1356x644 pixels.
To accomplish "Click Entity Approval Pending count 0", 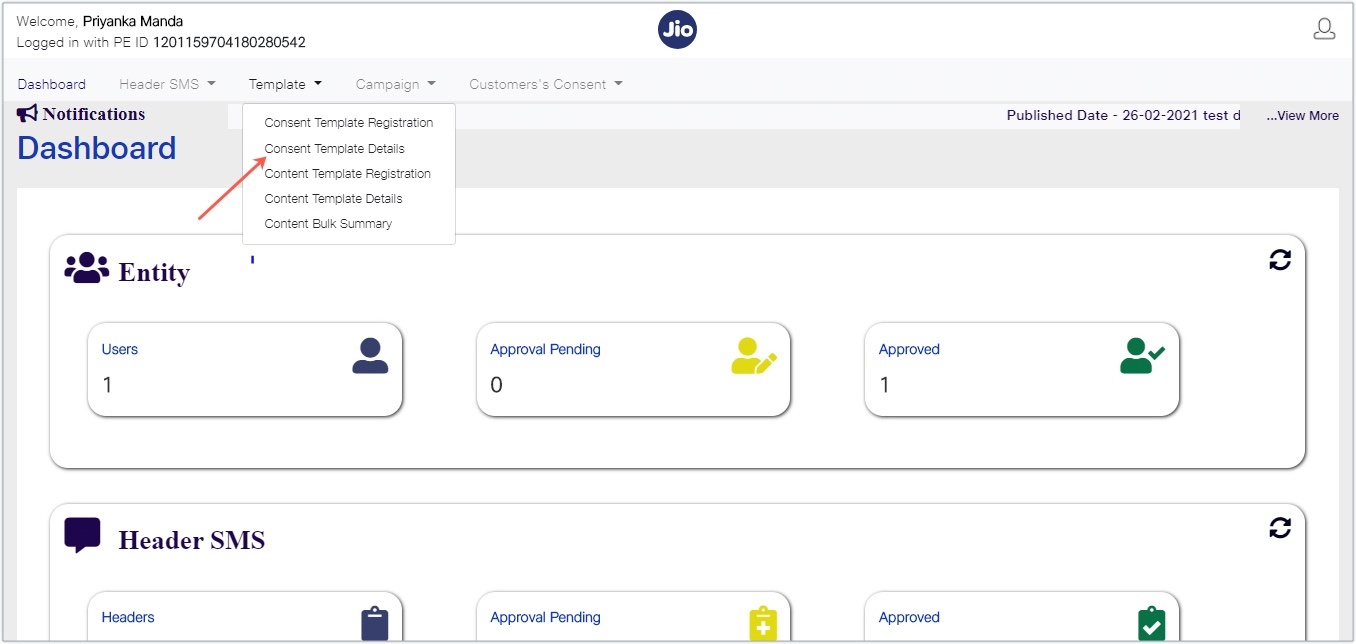I will (496, 385).
